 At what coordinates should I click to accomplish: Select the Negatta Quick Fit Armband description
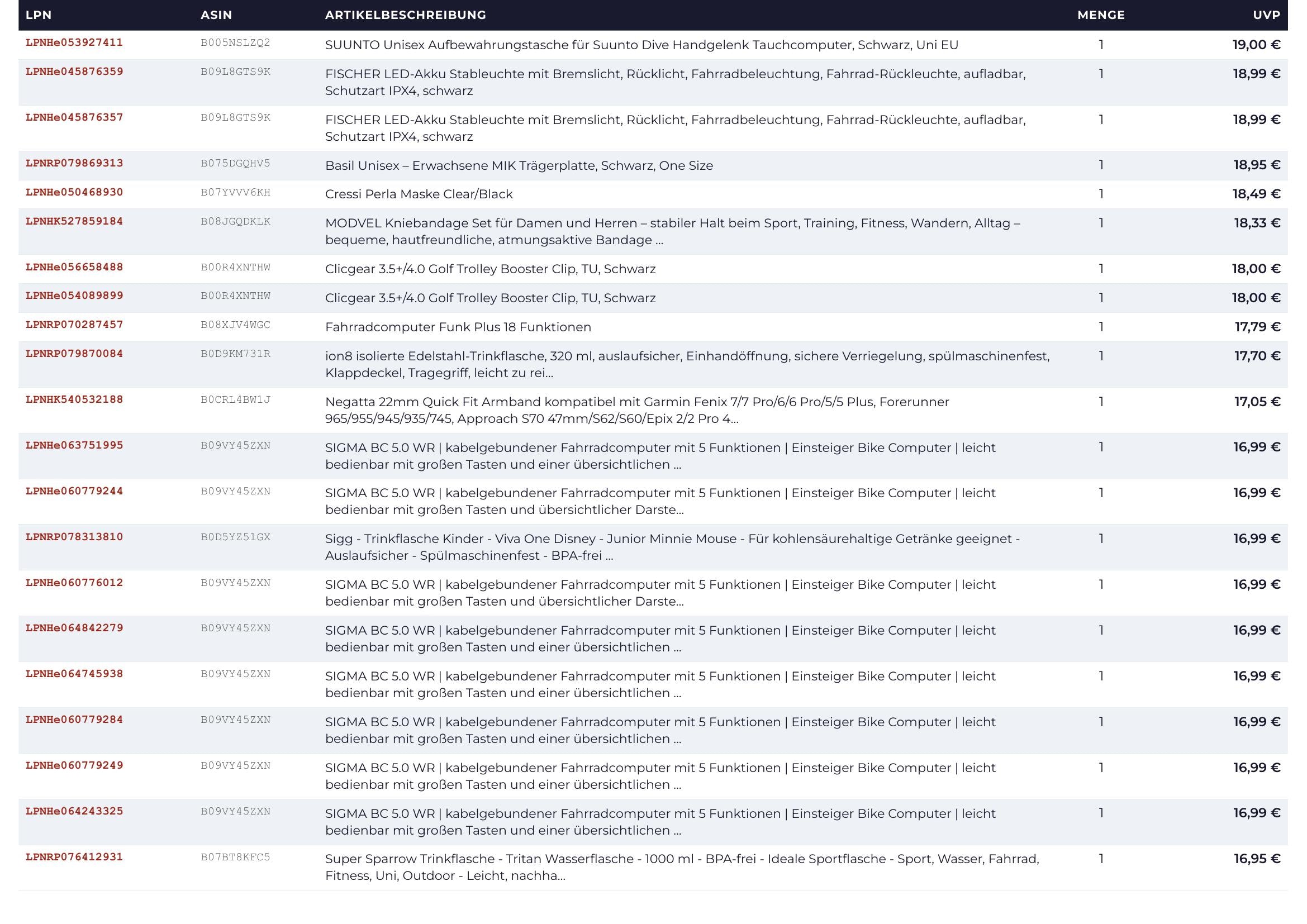click(x=637, y=410)
